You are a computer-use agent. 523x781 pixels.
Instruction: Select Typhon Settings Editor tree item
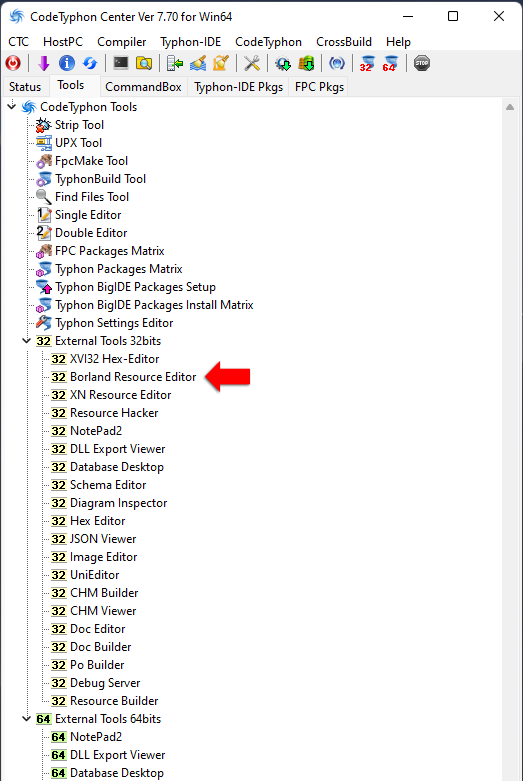(x=114, y=323)
